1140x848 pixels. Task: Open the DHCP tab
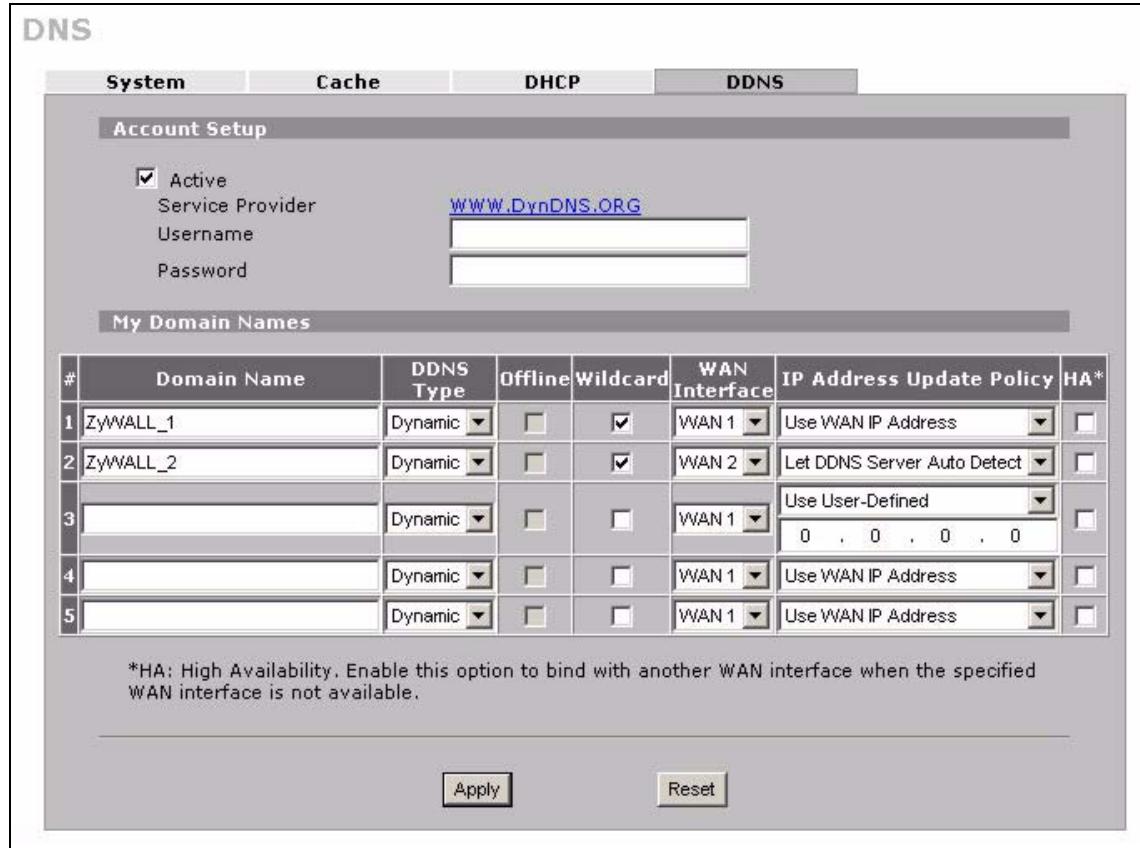coord(553,81)
